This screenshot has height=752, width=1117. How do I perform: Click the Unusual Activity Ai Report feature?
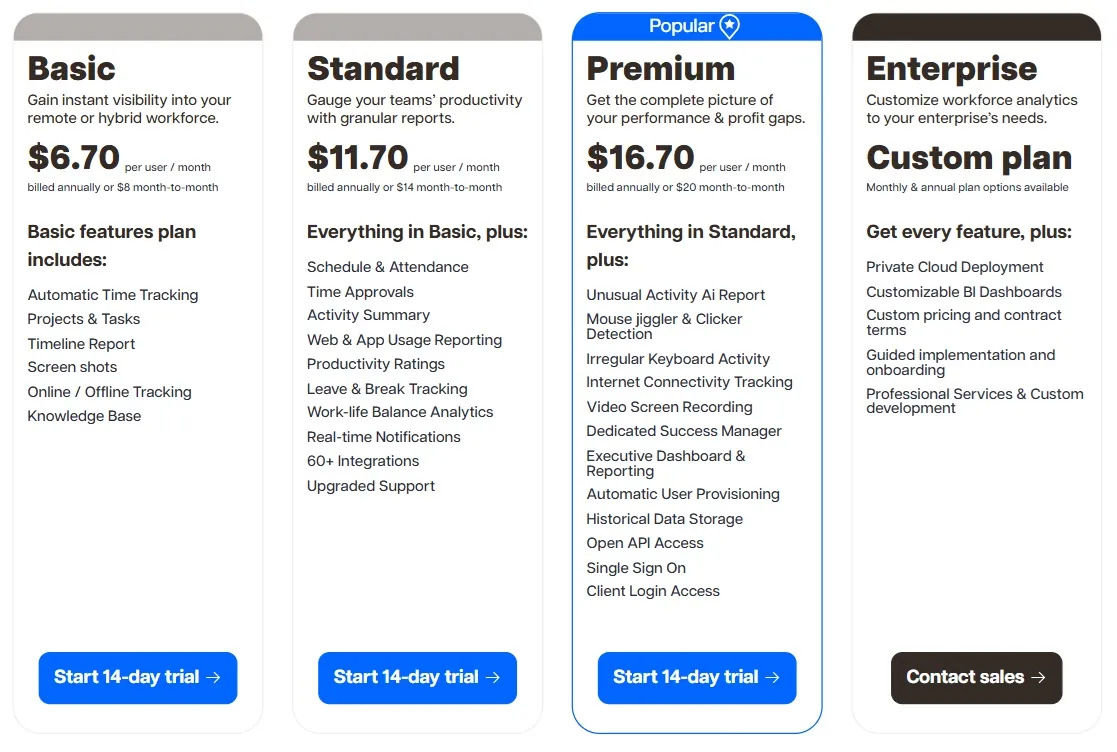pos(675,295)
